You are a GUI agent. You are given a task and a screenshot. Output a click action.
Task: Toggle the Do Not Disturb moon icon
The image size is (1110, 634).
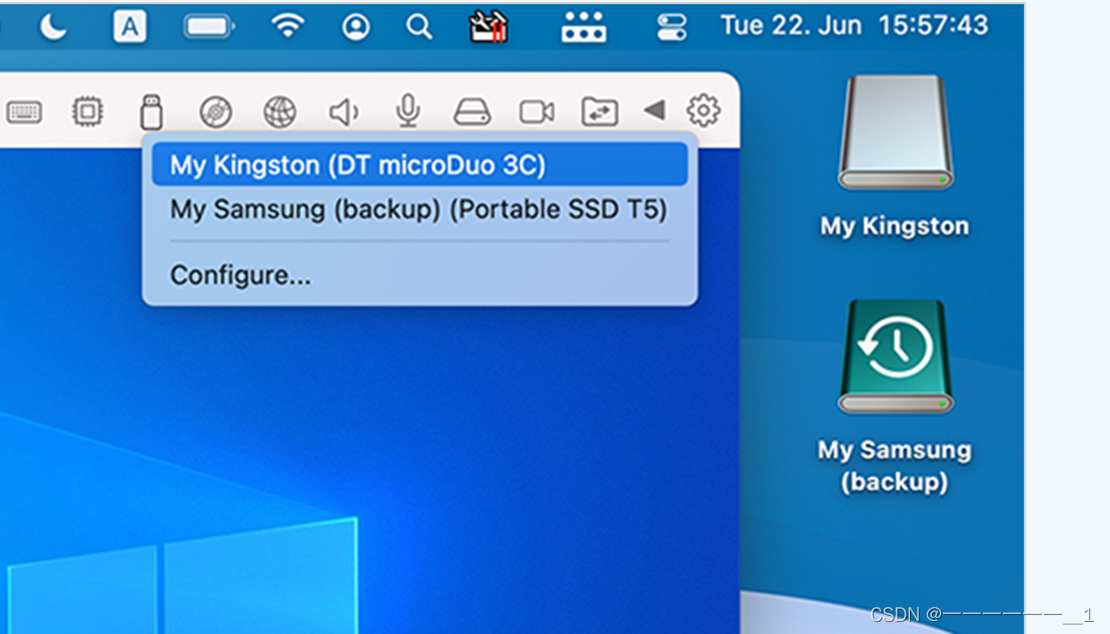[x=53, y=27]
